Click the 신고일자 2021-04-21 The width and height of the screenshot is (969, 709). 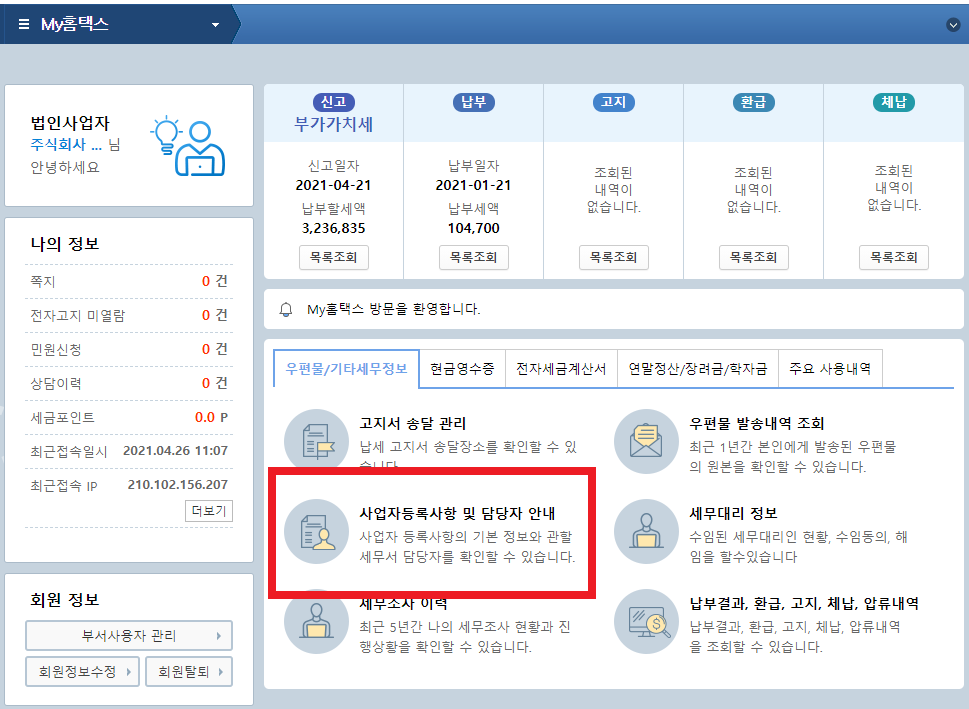click(x=333, y=185)
